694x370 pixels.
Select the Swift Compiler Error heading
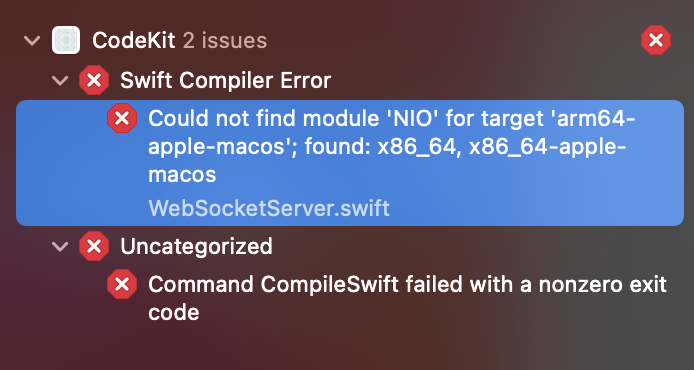point(225,81)
